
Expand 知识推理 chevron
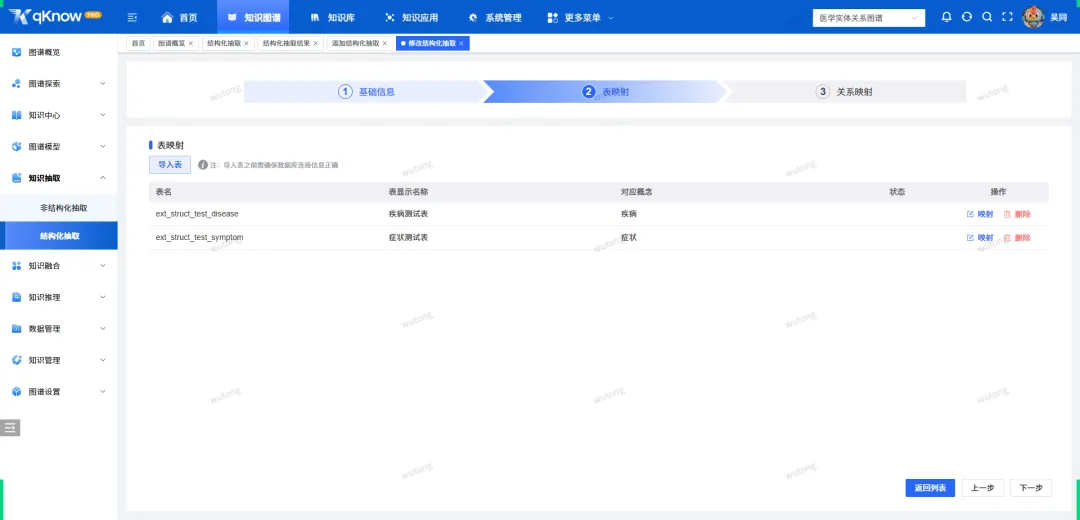point(103,298)
